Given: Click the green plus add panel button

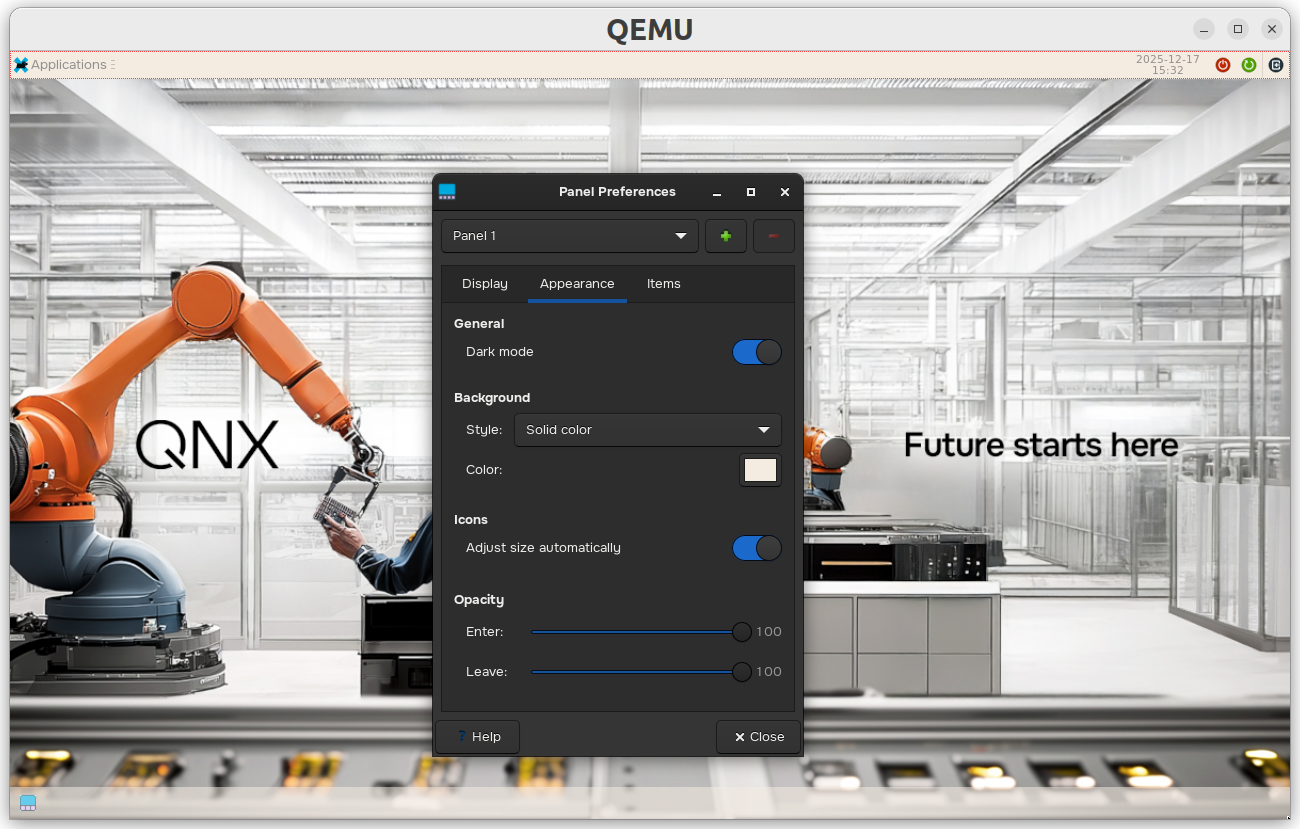Looking at the screenshot, I should coord(725,236).
